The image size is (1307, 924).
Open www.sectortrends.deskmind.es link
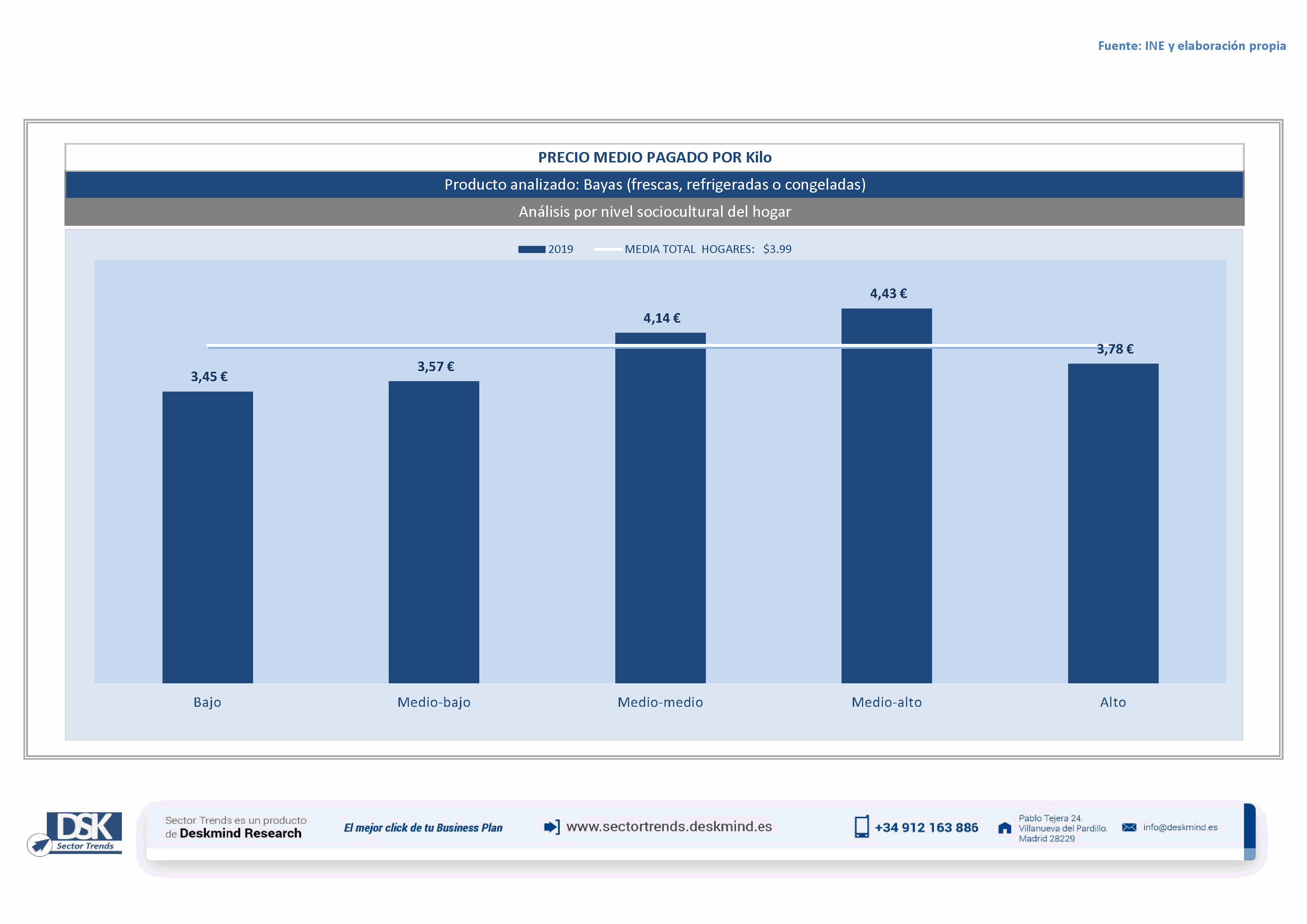coord(669,827)
